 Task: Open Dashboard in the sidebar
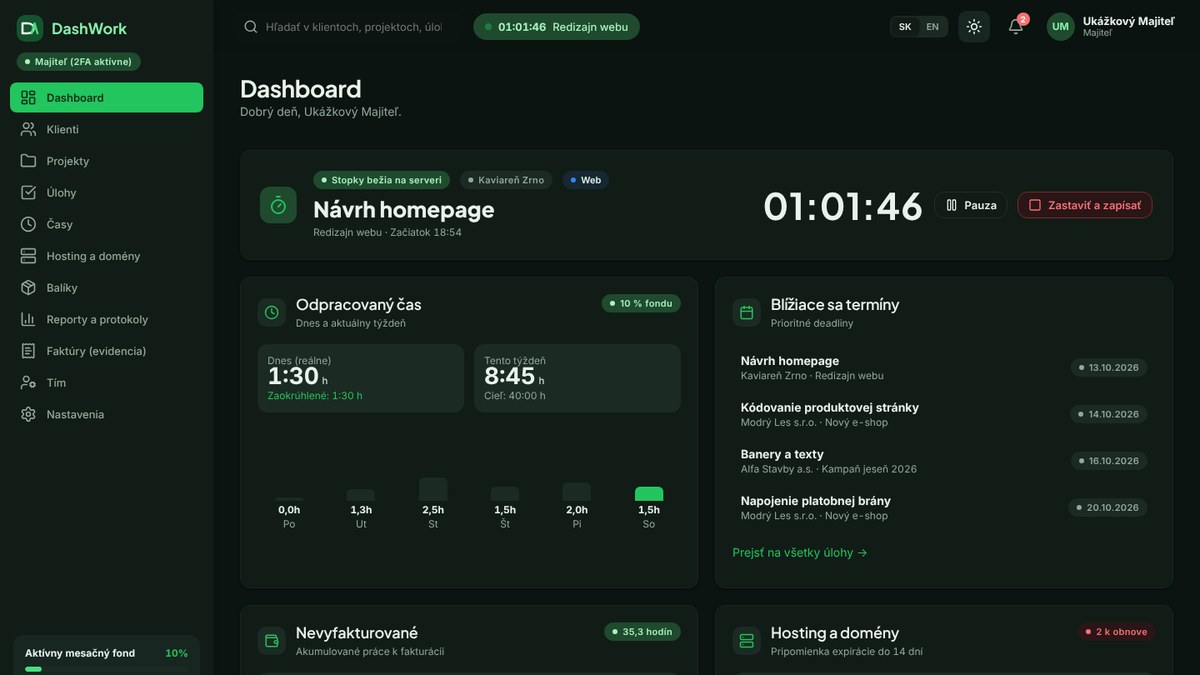click(106, 97)
